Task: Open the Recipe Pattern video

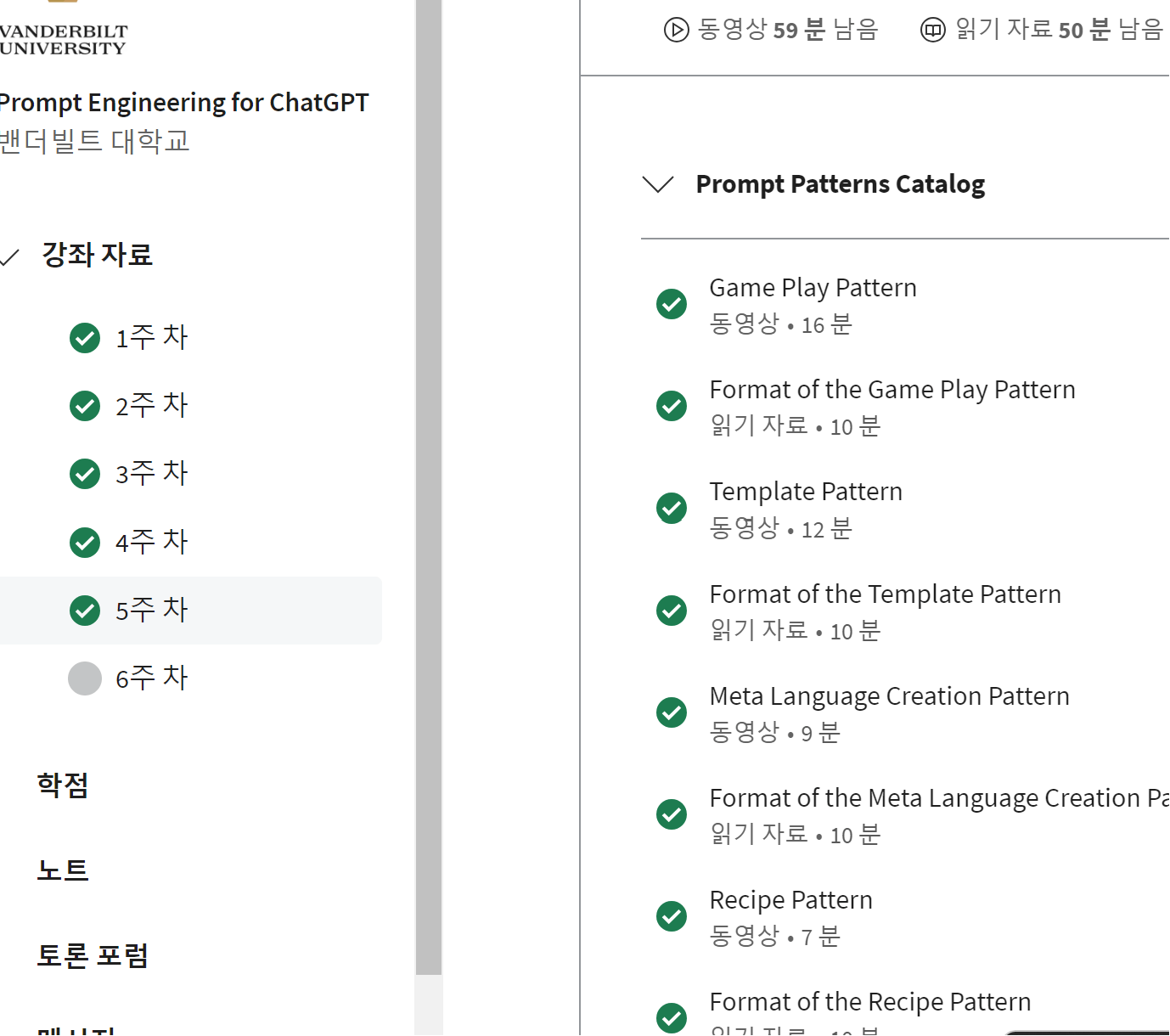Action: pos(790,900)
